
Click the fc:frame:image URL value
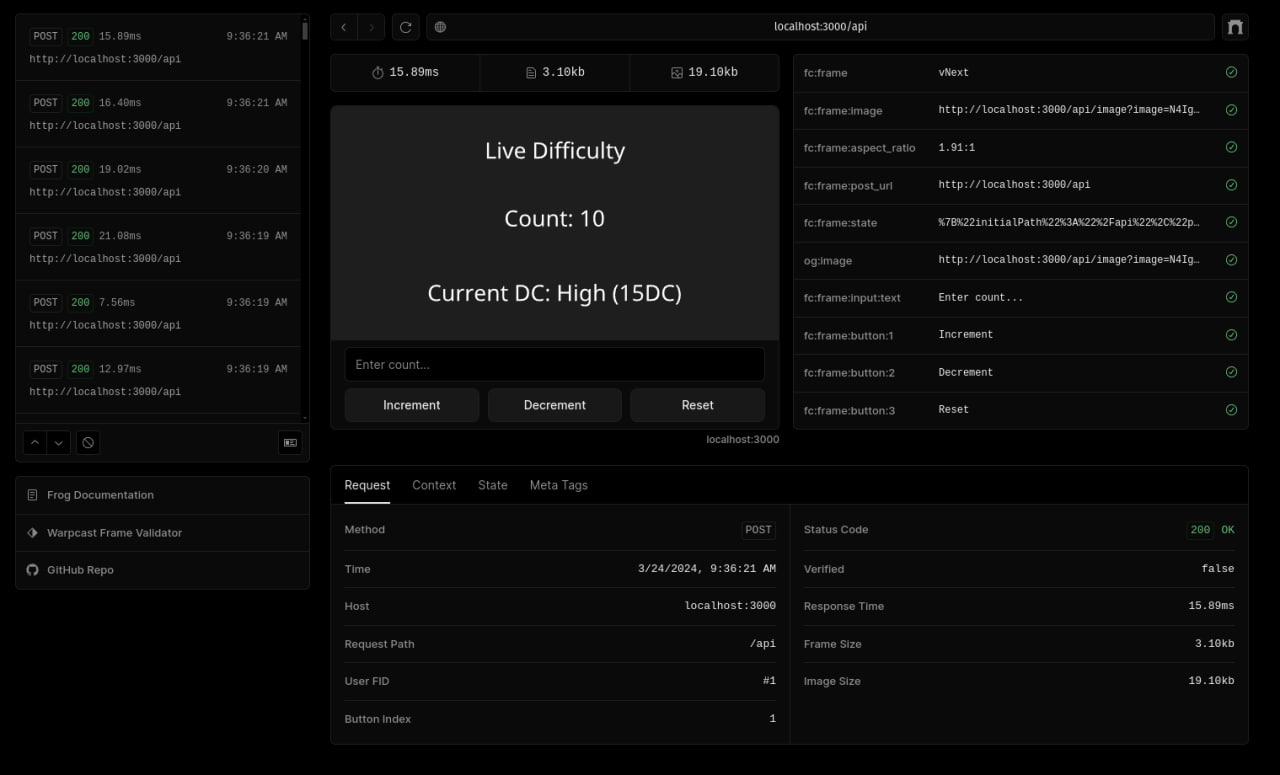1069,110
